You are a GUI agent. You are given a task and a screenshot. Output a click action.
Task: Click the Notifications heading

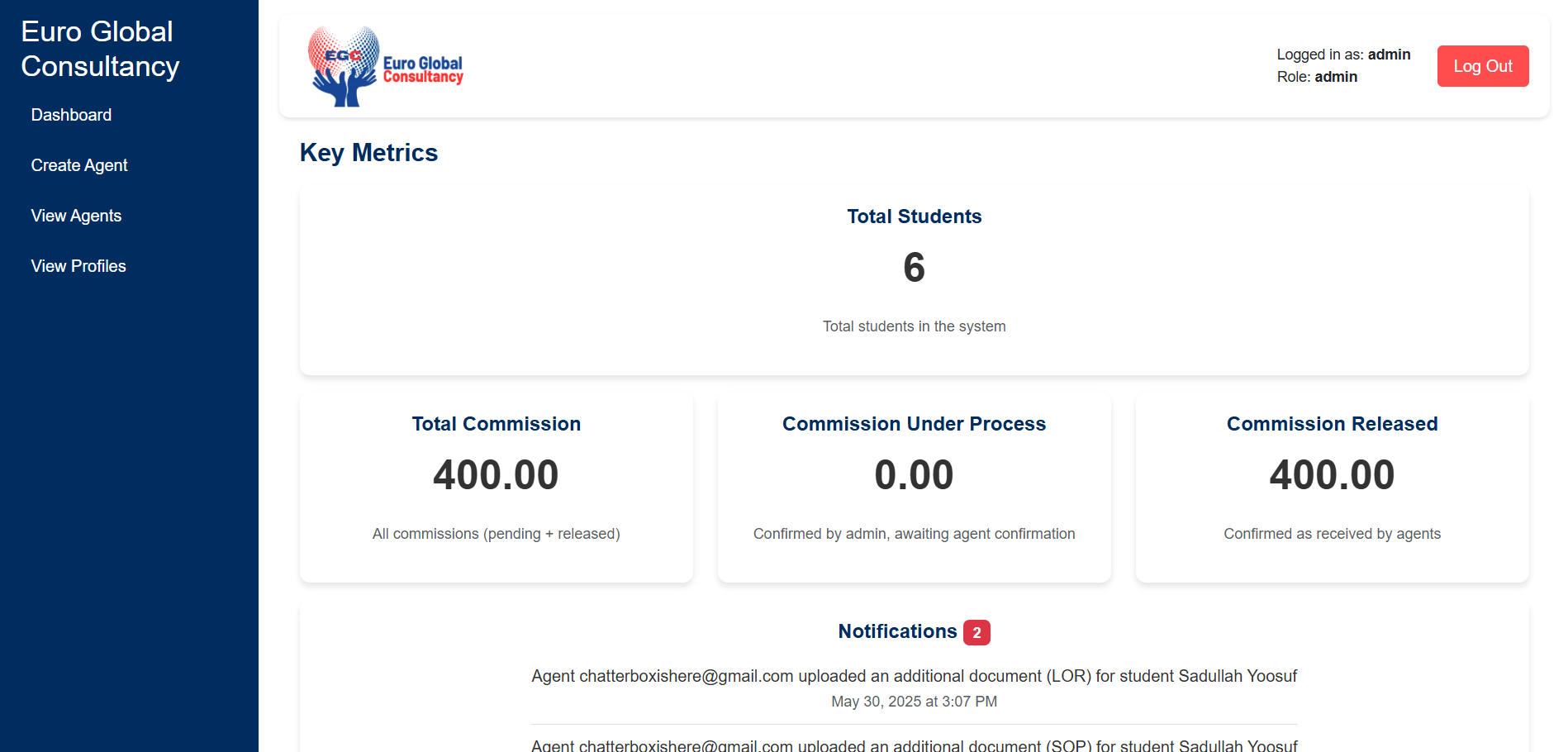[897, 631]
